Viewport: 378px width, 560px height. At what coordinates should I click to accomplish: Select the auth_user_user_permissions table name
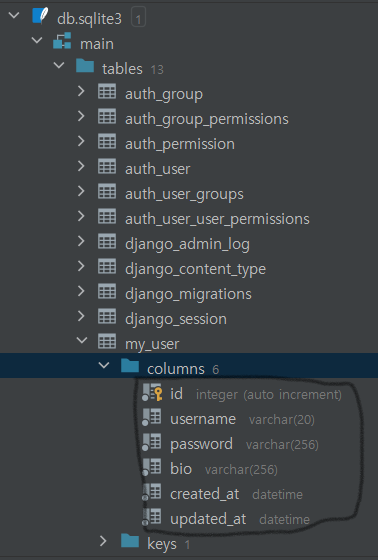click(217, 220)
